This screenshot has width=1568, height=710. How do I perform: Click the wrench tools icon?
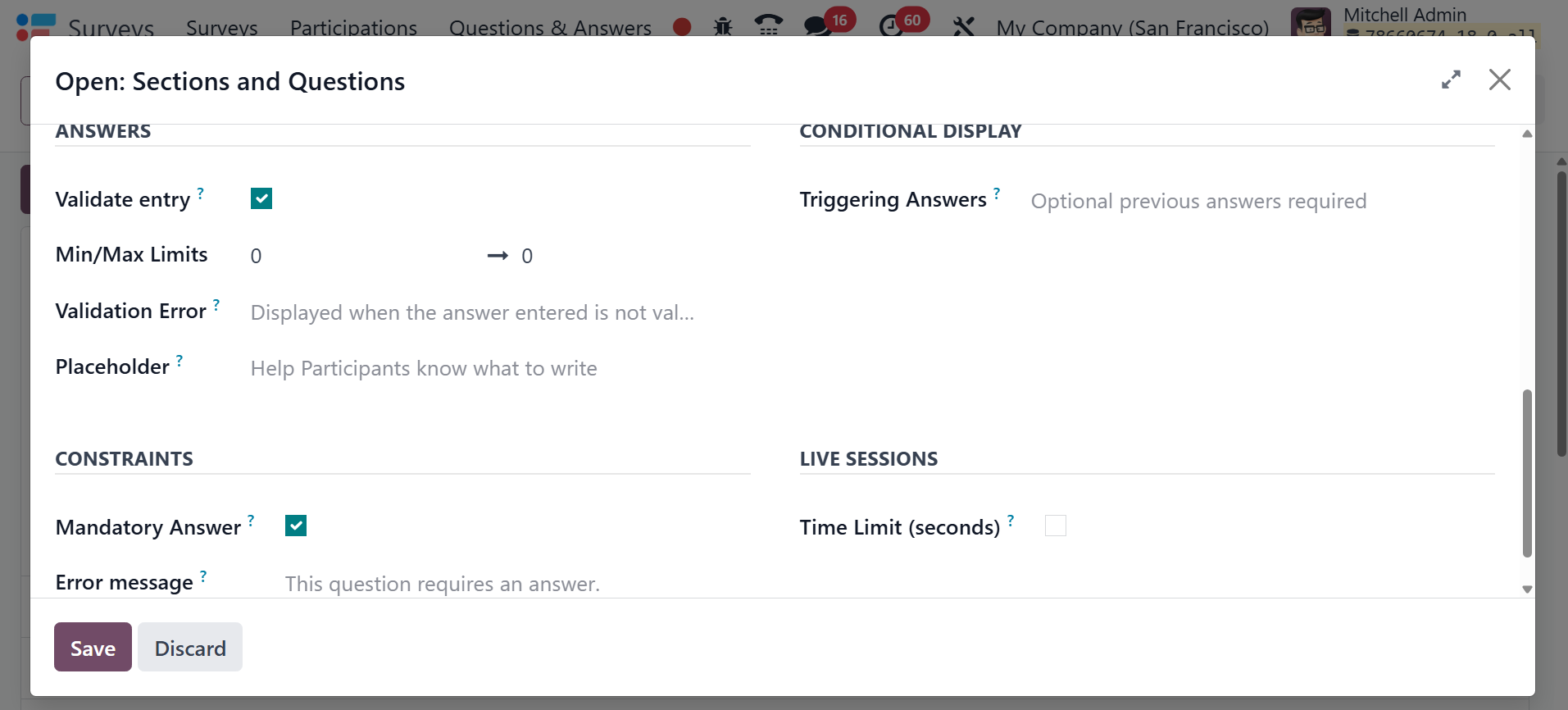click(964, 27)
